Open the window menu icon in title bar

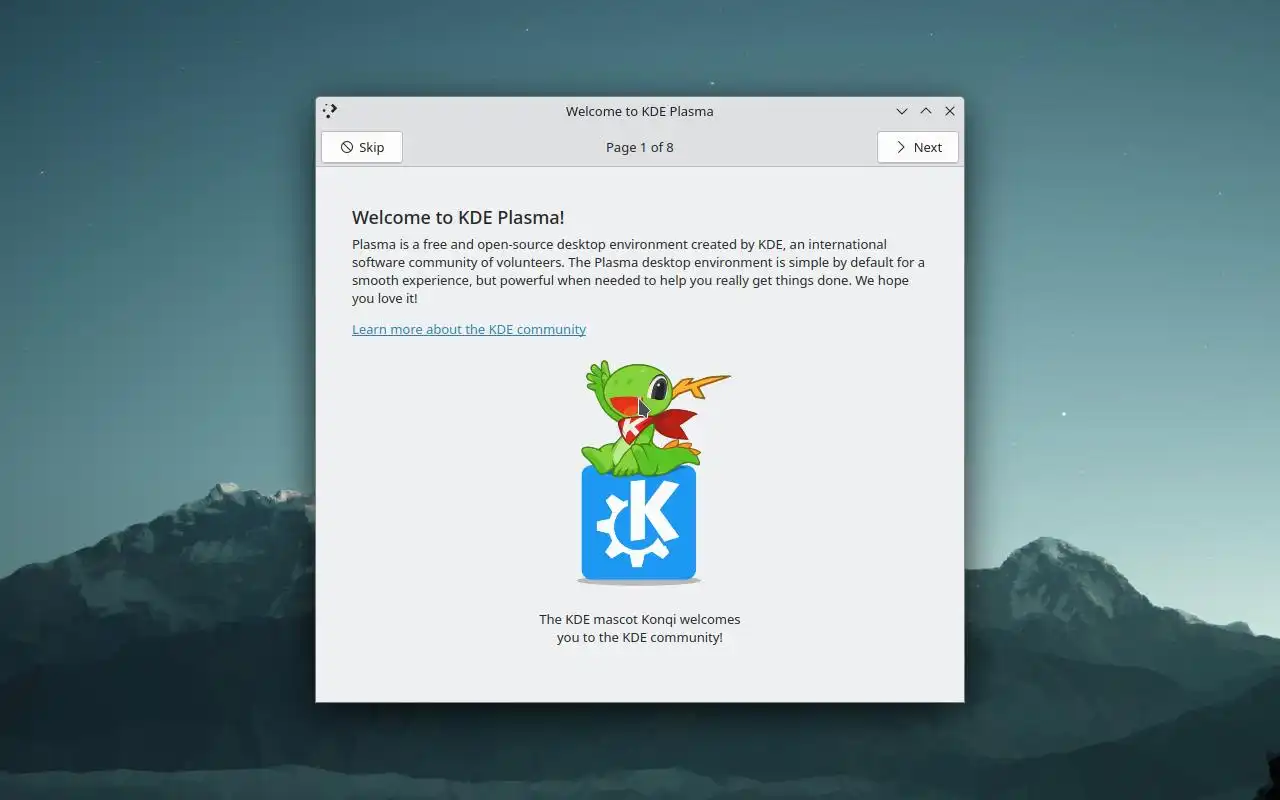330,111
